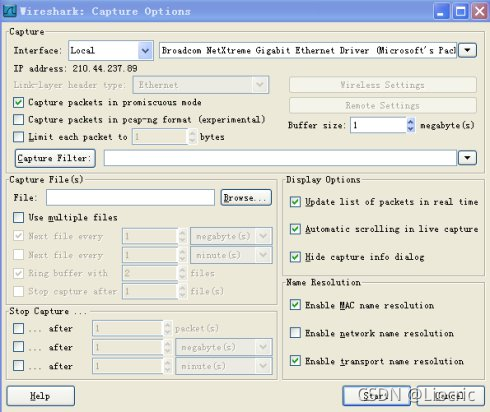Enable network name resolution checkbox
Screen dimensions: 490x412
[295, 333]
